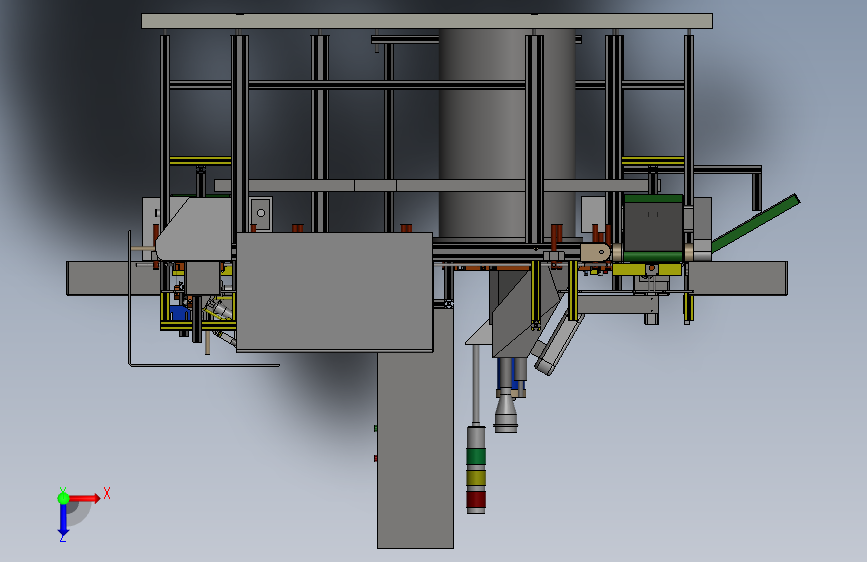Select the small plate with the circular hole
867x562 pixels.
(260, 213)
